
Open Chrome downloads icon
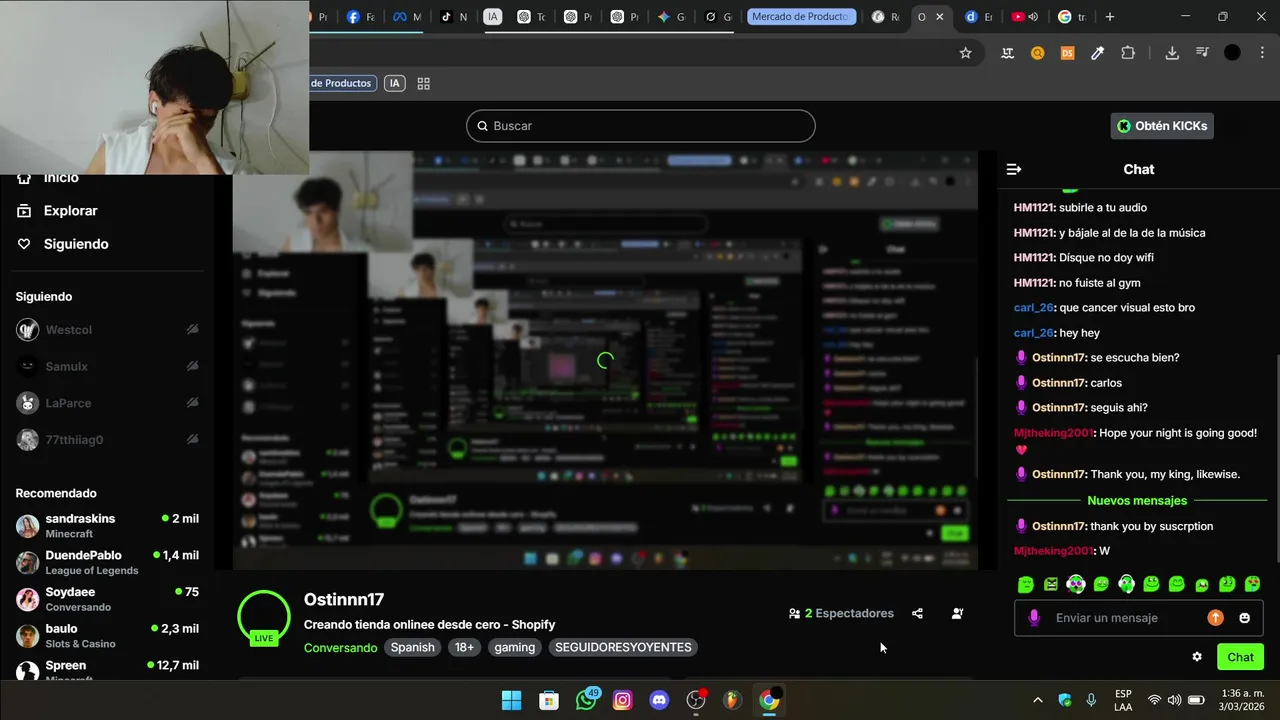[x=1172, y=53]
